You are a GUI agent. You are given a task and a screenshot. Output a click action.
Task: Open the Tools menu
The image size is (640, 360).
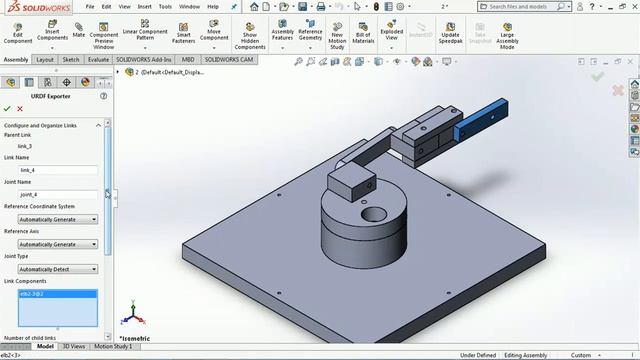tap(165, 7)
